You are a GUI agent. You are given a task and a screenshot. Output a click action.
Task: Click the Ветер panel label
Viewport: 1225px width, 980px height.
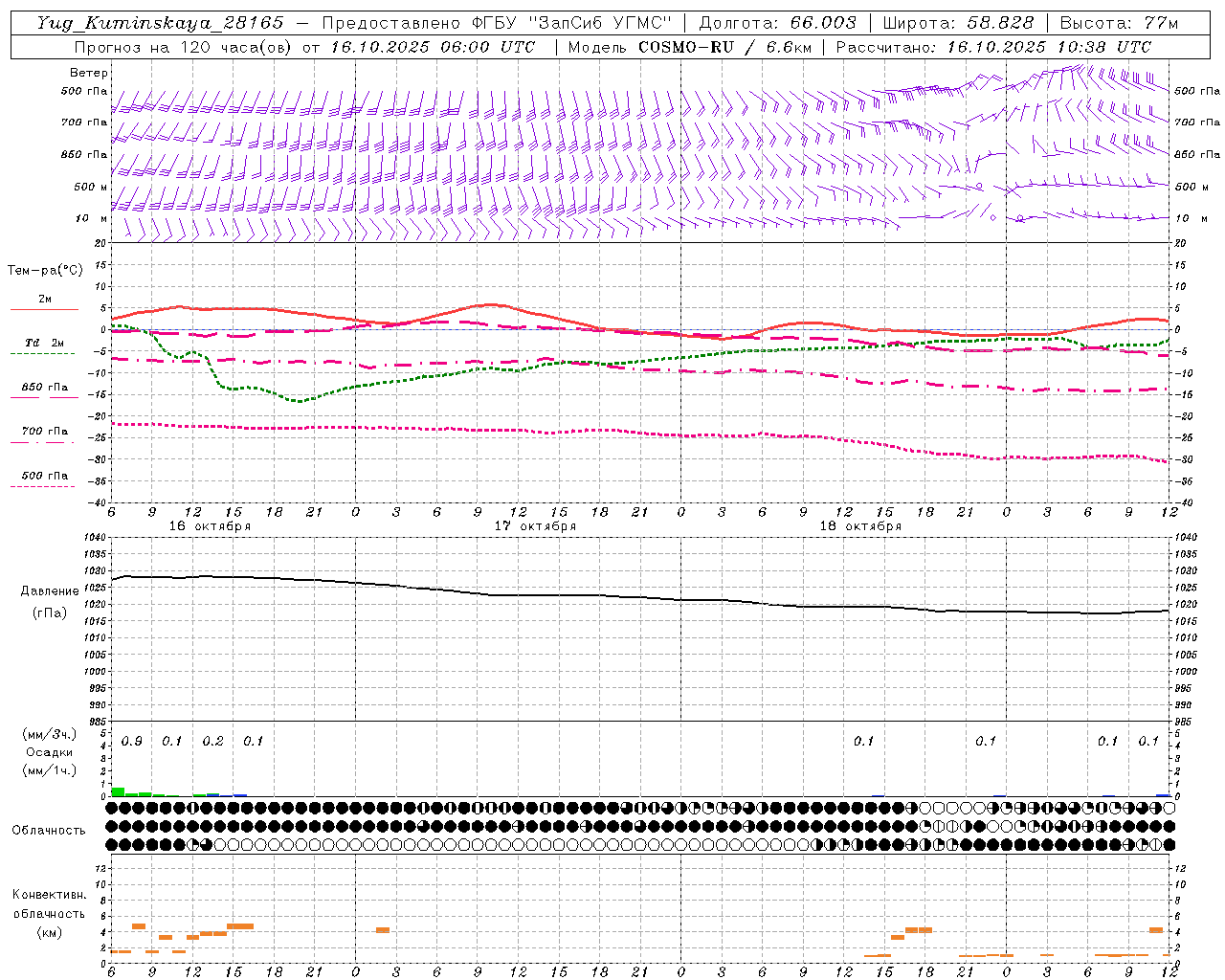89,73
